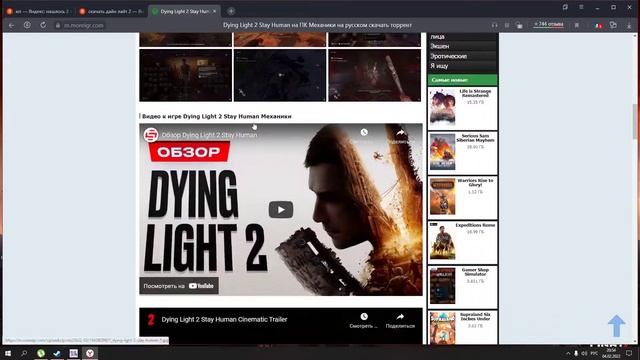Image resolution: width=640 pixels, height=360 pixels.
Task: Click the taskbar clock and date
Action: pos(611,353)
